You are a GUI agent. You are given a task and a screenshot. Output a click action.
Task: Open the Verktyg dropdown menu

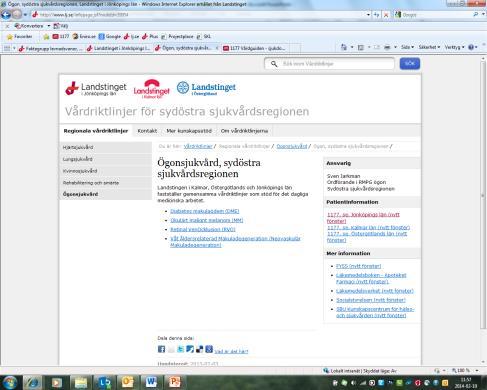454,47
